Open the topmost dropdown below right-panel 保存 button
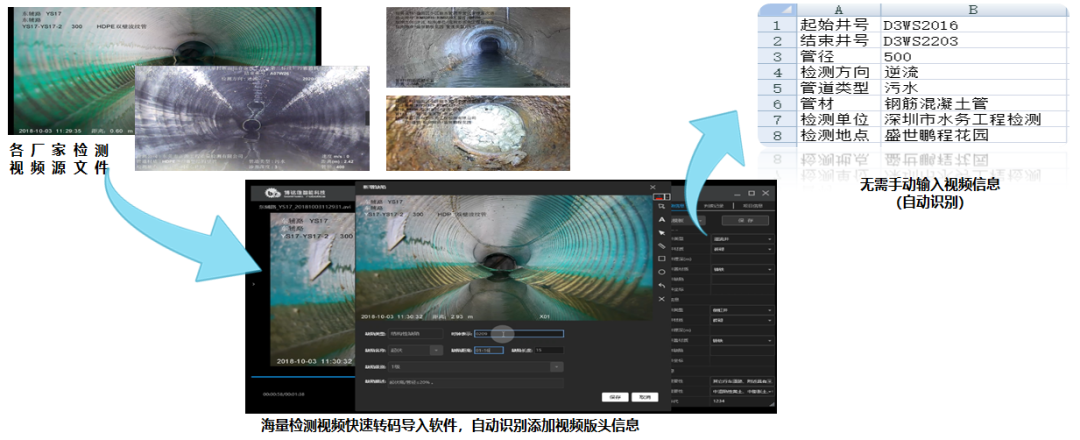This screenshot has width=1080, height=440. click(742, 239)
